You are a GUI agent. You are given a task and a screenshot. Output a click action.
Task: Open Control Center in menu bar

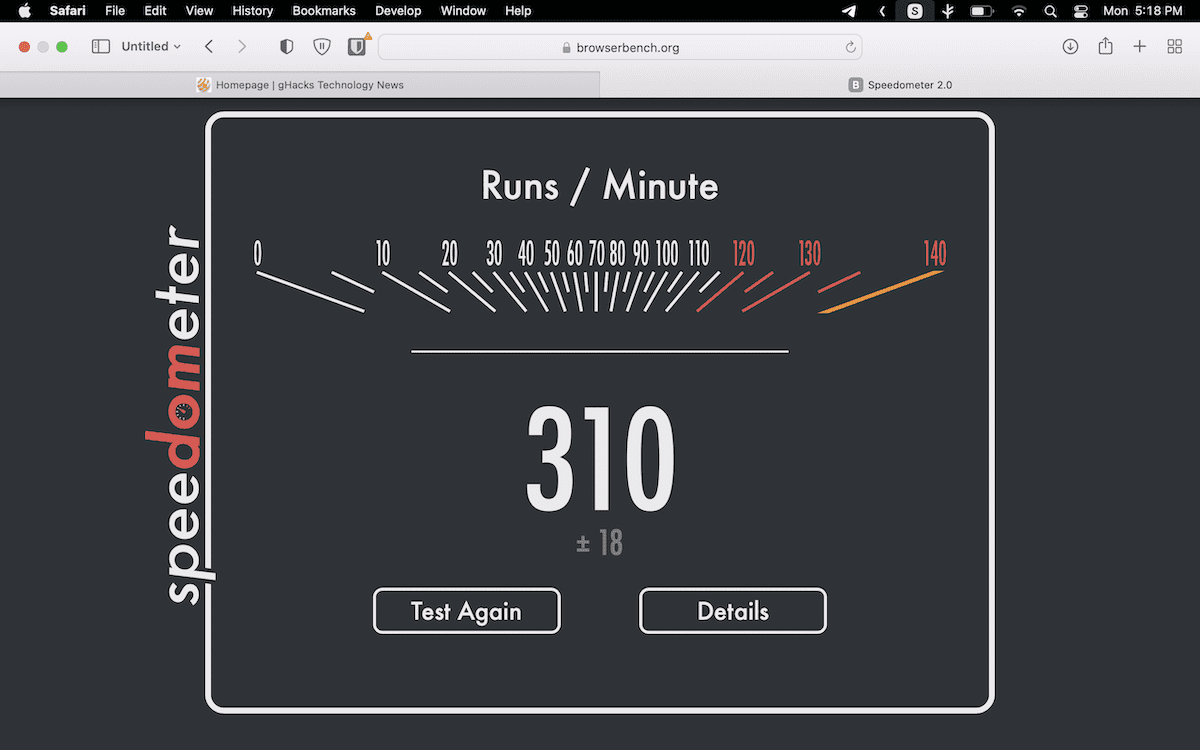tap(1080, 11)
